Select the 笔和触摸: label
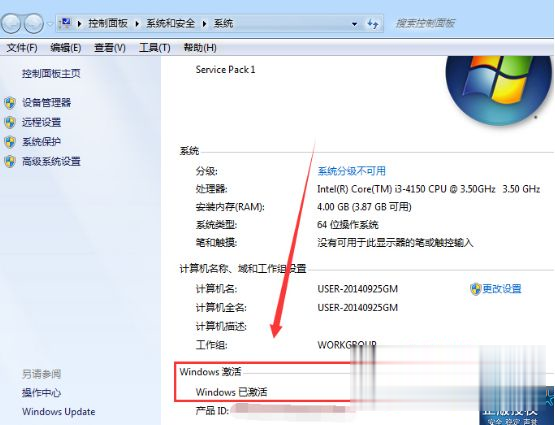Screen dimensions: 555x425 216,243
